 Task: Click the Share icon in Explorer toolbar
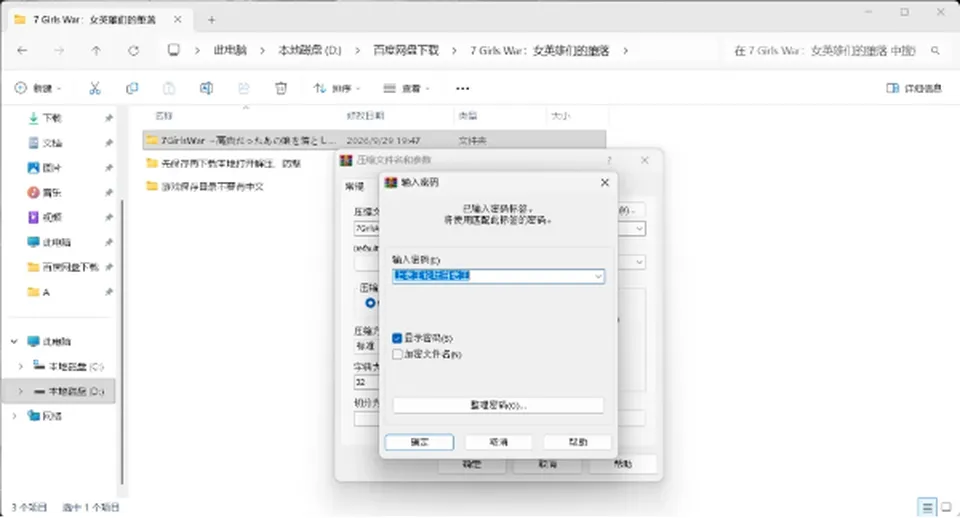[x=244, y=88]
